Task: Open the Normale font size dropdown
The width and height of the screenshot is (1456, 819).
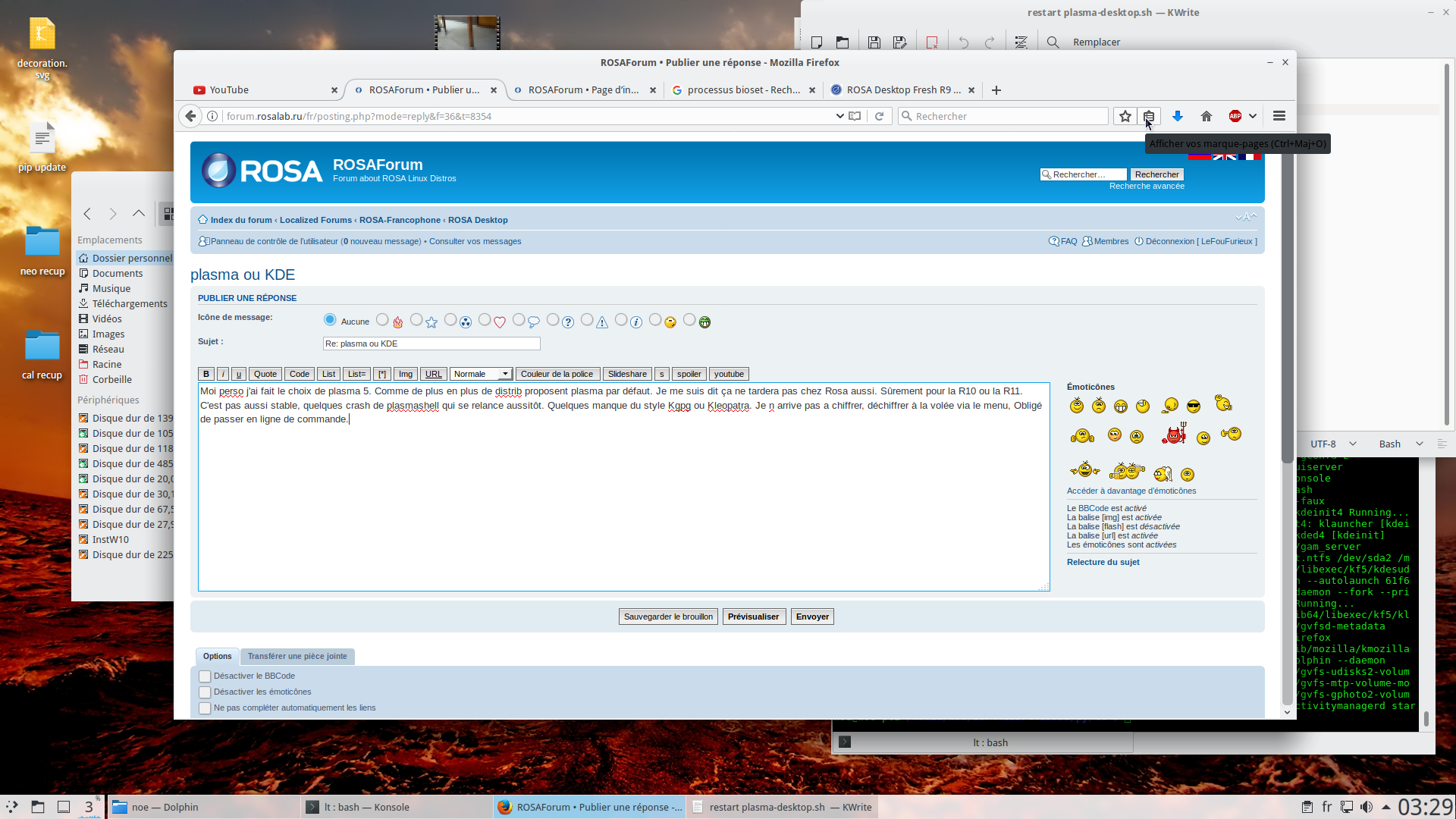Action: 482,374
